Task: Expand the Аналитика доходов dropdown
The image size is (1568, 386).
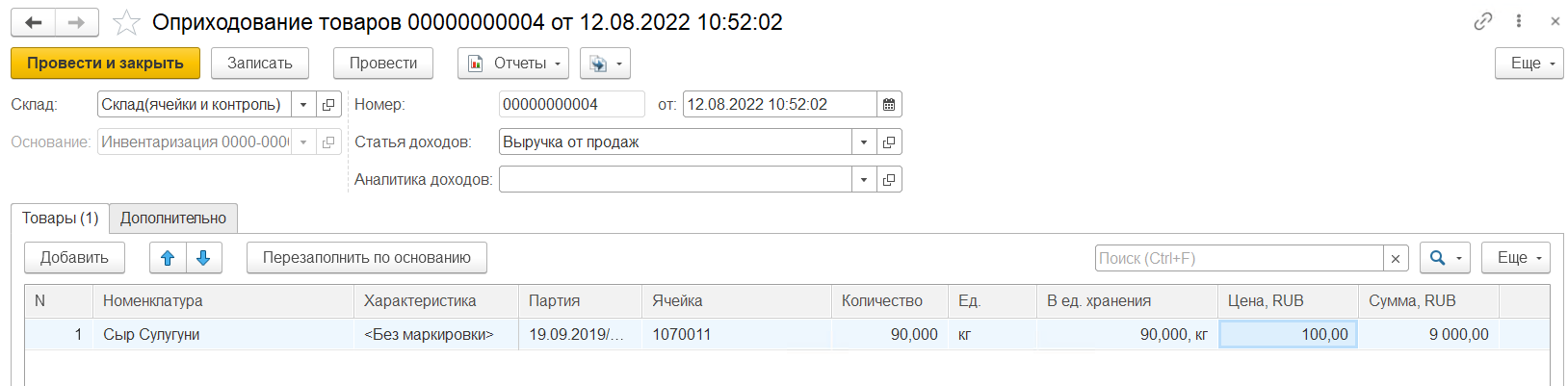Action: click(864, 179)
